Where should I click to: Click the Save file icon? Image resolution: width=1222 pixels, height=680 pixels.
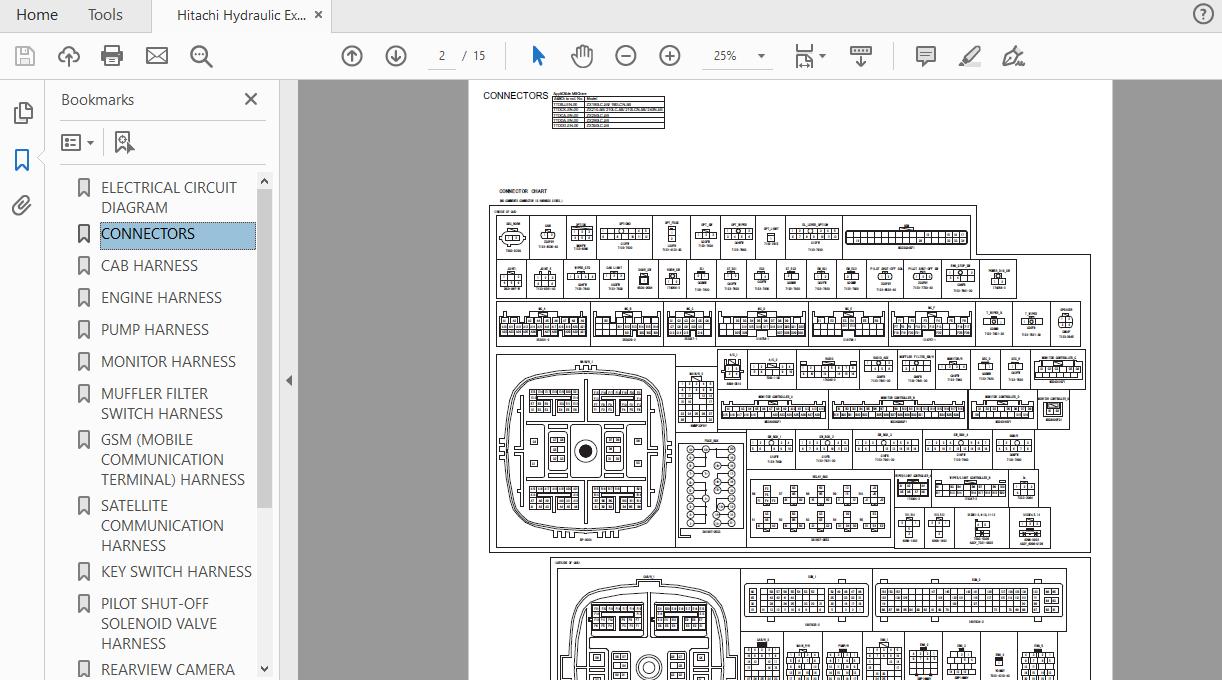click(24, 56)
